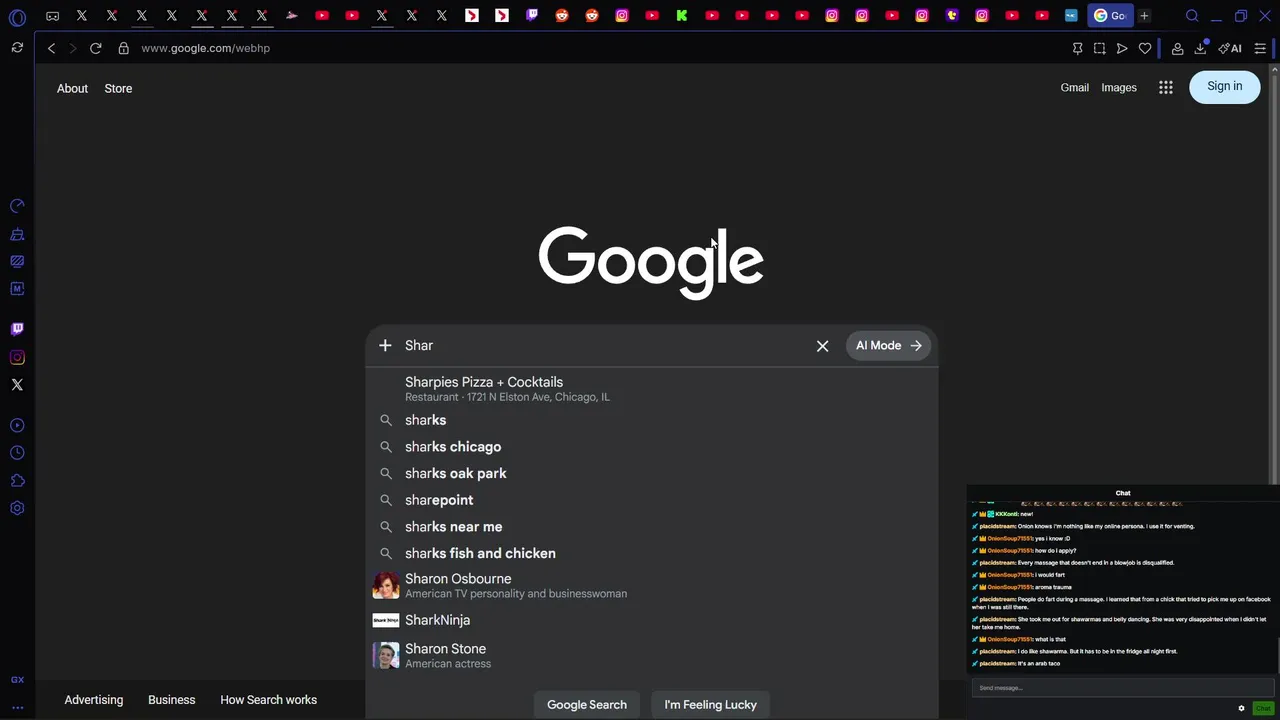The image size is (1280, 720).
Task: Choose the 'sharks near me' suggestion
Action: tap(652, 527)
